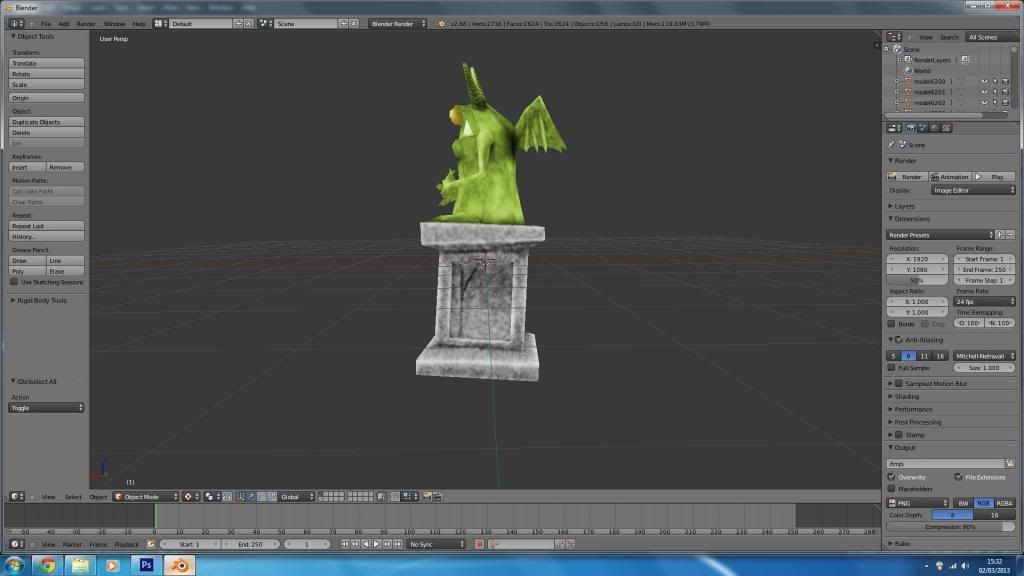Click the grease pencil Erase button

65,271
